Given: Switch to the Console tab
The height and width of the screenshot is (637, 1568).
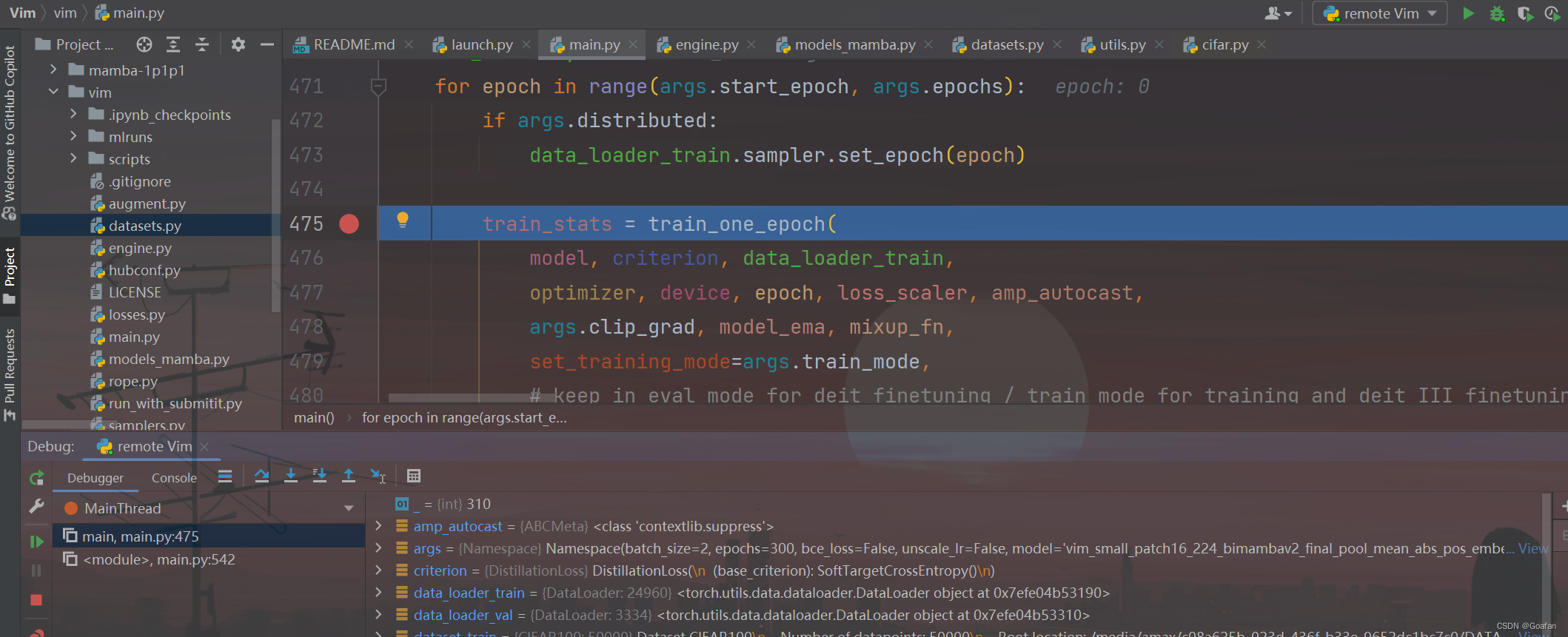Looking at the screenshot, I should point(174,478).
